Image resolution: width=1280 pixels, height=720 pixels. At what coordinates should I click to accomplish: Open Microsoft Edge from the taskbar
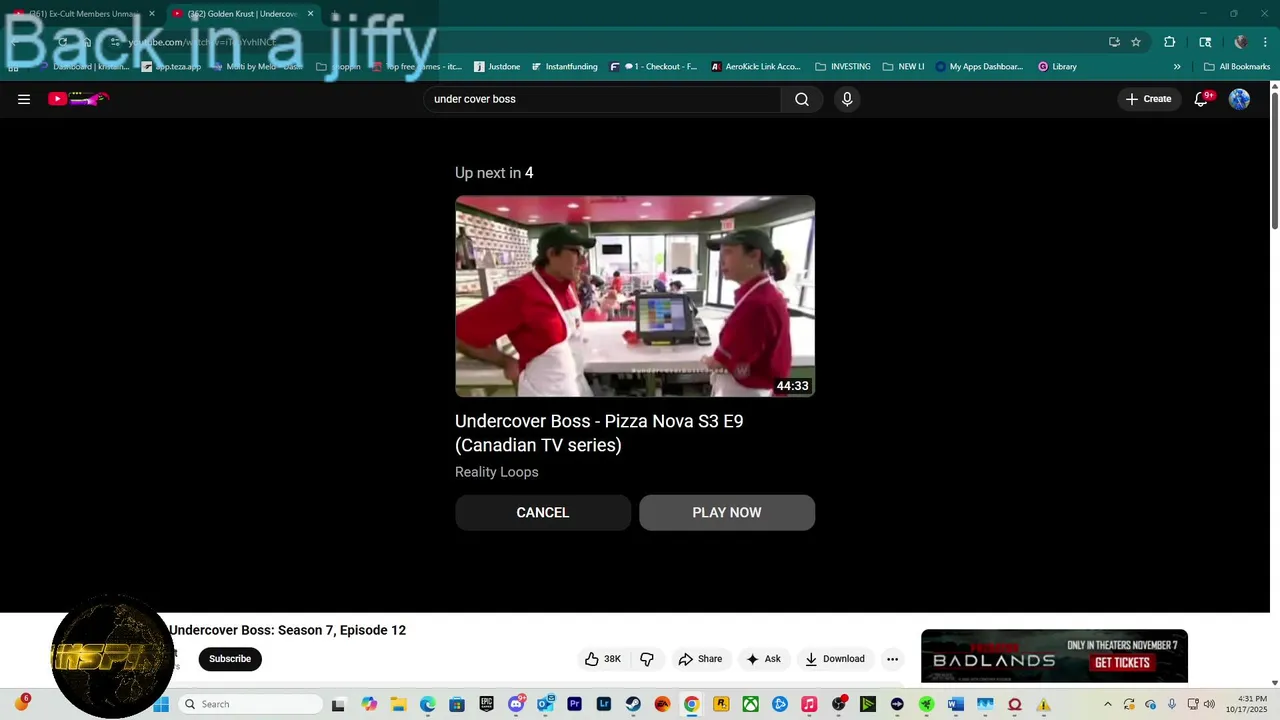tap(428, 704)
